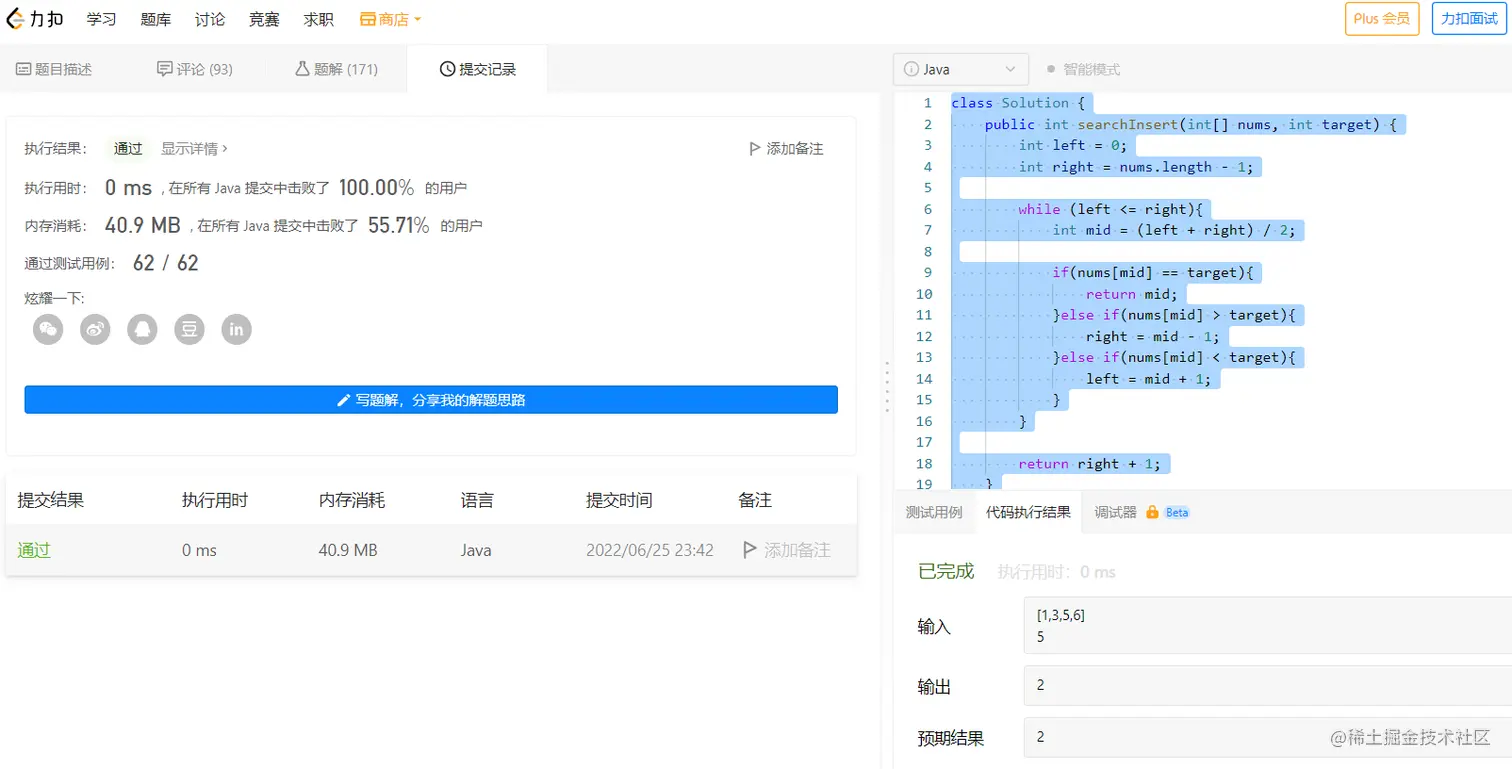The width and height of the screenshot is (1512, 769).
Task: Click the 提交时间 column header
Action: tap(619, 500)
